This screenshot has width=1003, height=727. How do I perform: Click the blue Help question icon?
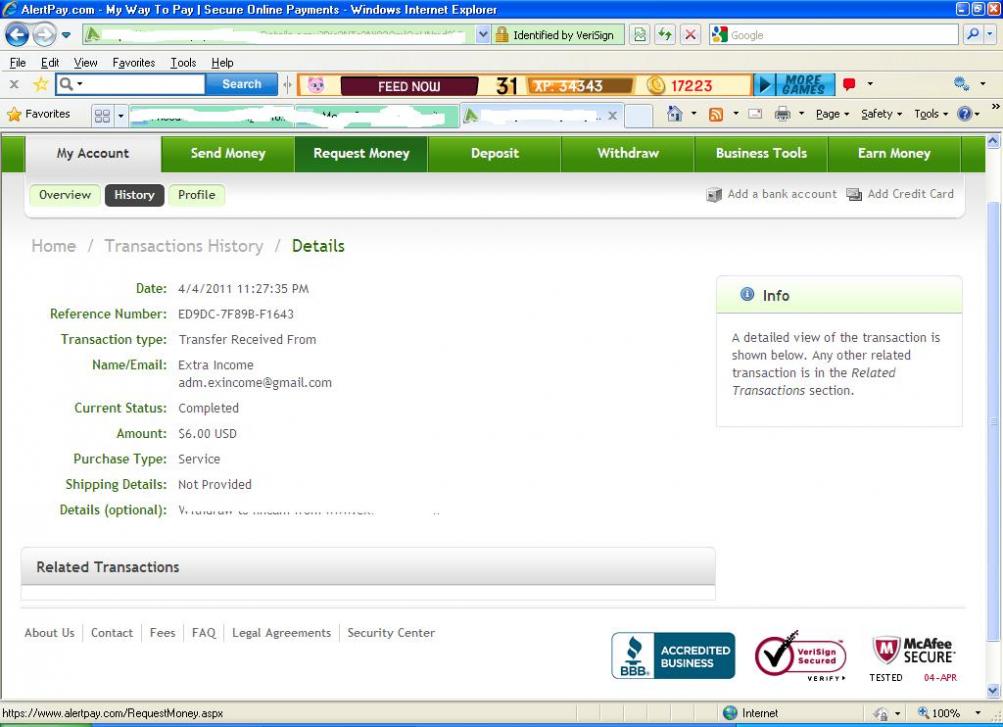(965, 114)
